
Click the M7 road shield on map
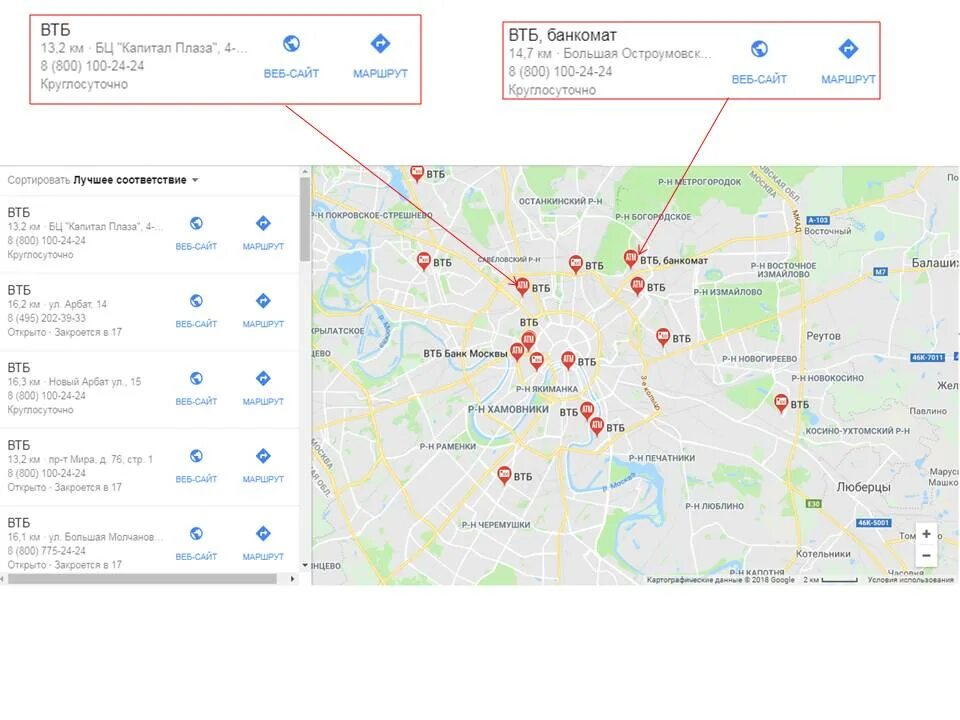point(880,272)
